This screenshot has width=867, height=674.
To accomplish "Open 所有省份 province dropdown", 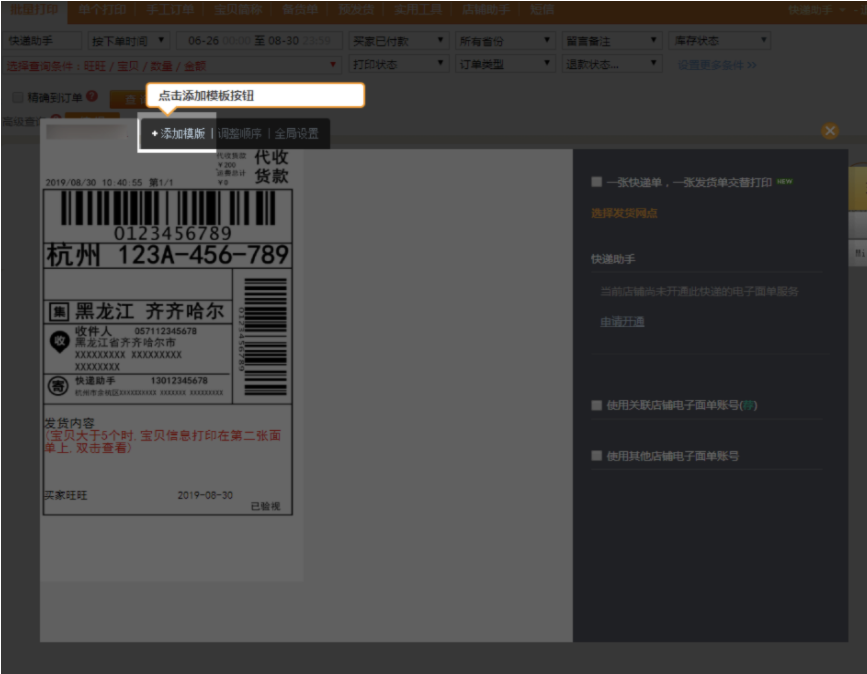I will 504,41.
